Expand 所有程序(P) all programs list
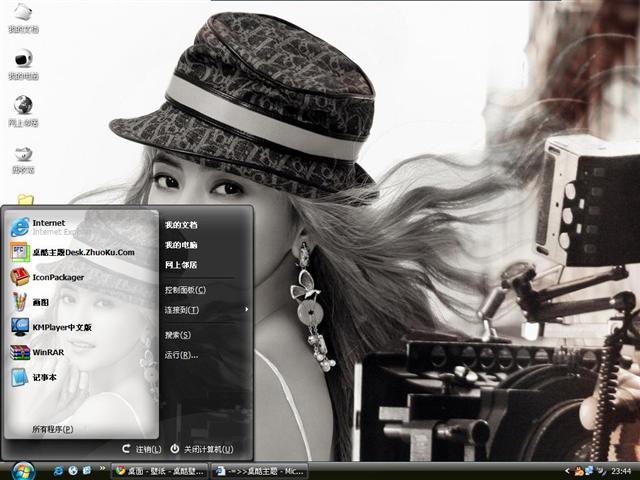The image size is (640, 480). (x=53, y=429)
